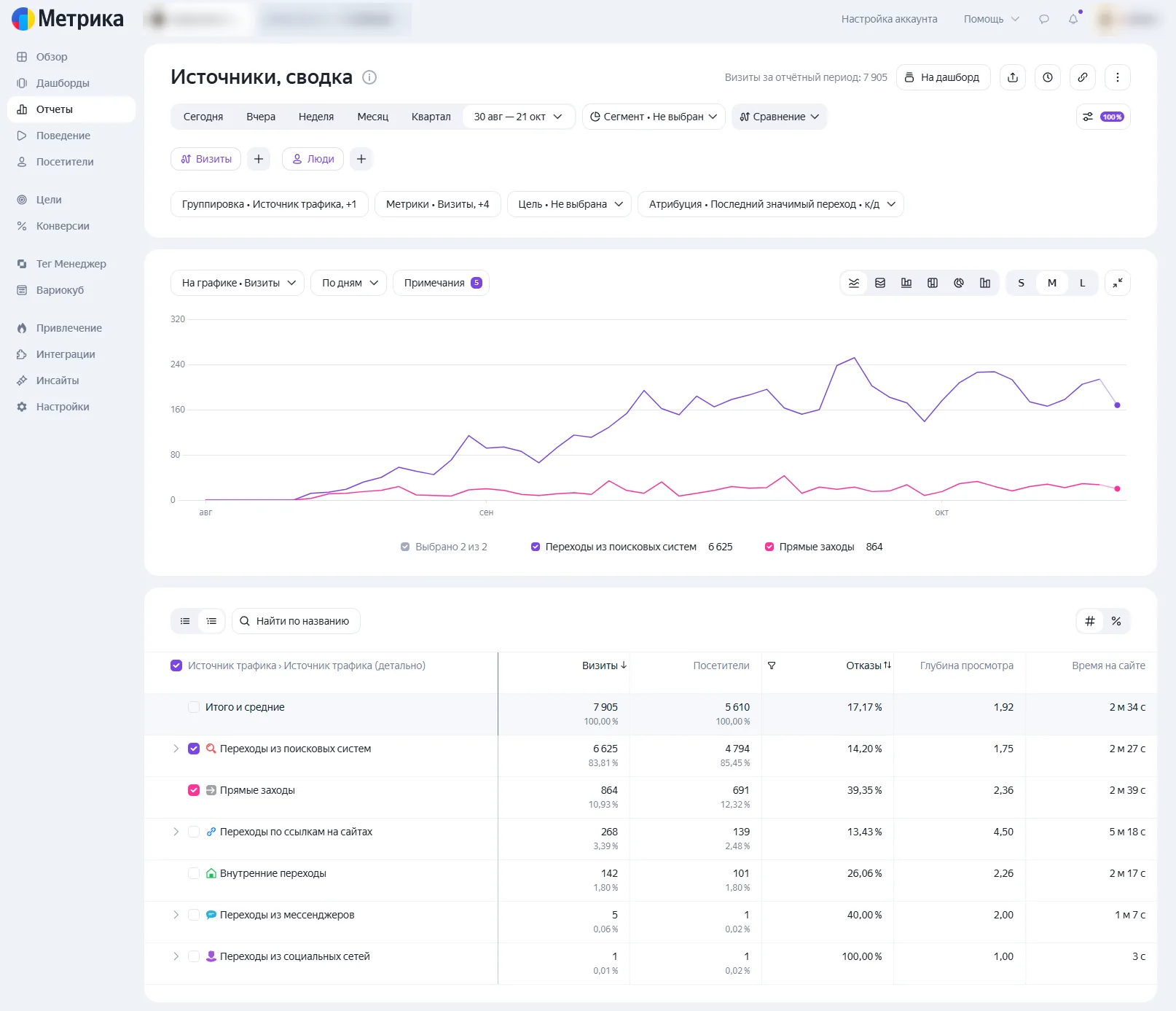
Task: Switch table to tree list view icon
Action: pos(211,621)
